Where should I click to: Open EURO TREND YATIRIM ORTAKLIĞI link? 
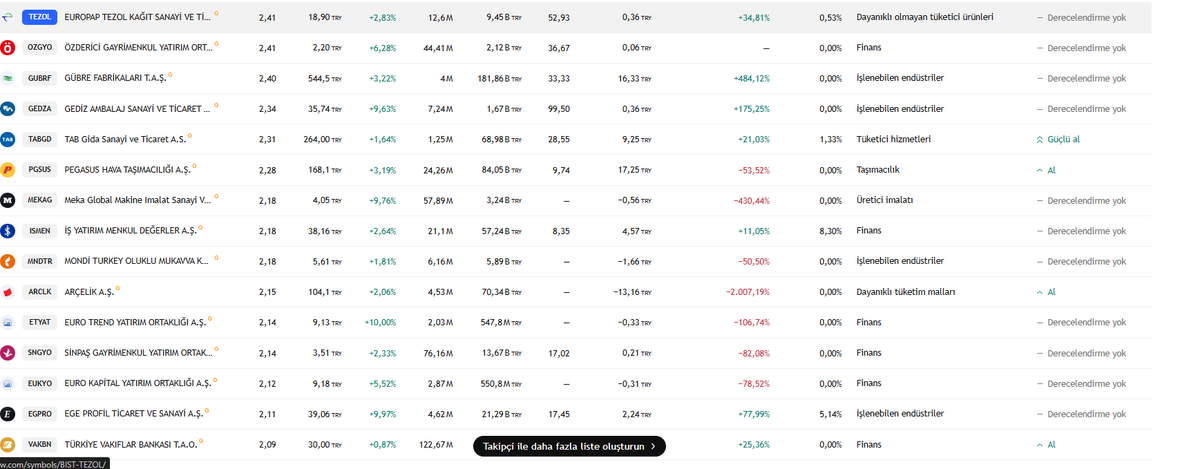[136, 322]
